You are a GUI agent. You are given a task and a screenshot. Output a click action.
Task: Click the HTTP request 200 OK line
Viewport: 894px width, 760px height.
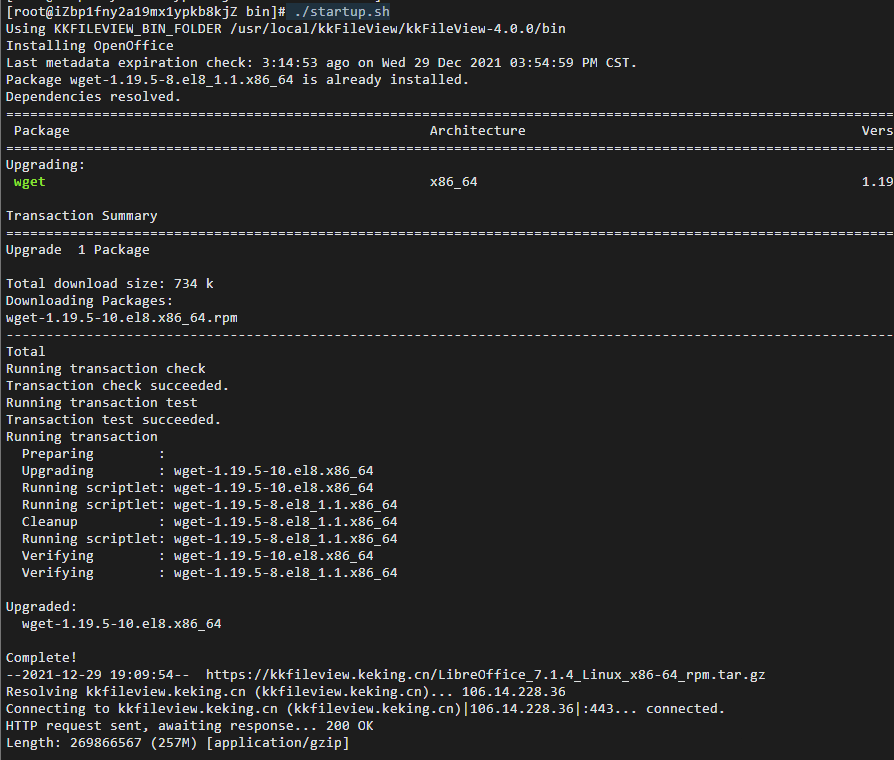click(x=189, y=726)
